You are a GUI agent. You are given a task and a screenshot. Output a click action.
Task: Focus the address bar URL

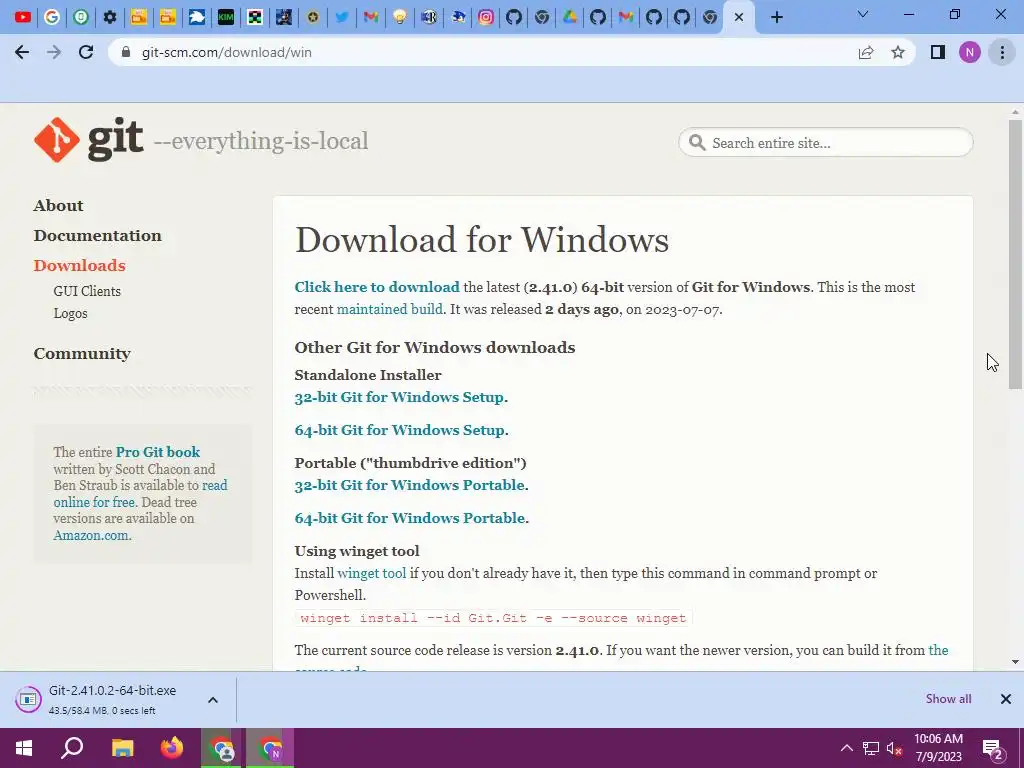coord(227,52)
